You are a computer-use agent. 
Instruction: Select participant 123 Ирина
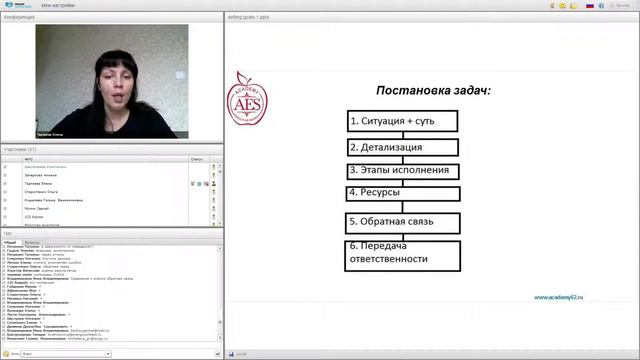33,217
